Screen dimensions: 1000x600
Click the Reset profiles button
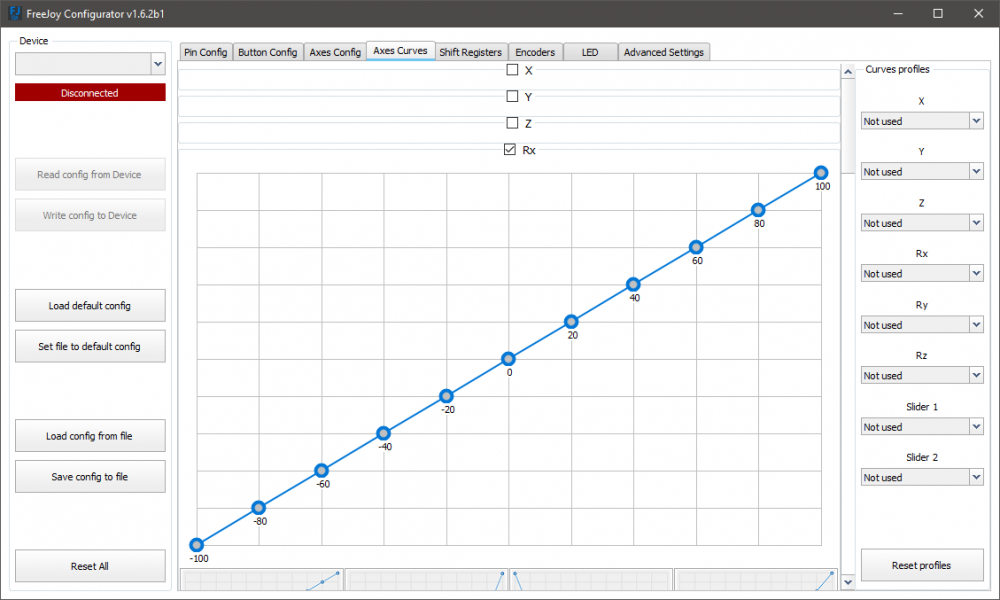coord(922,565)
